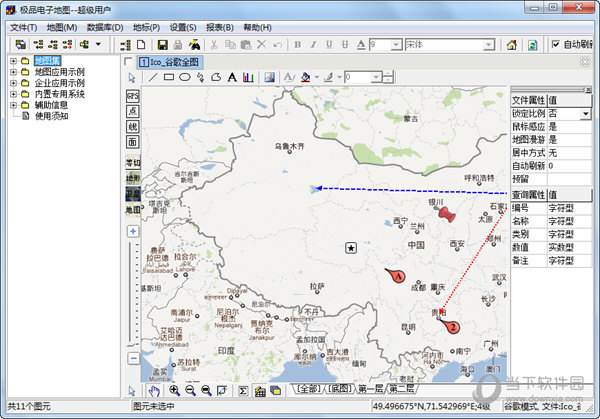Select the bar chart tool

[248, 77]
